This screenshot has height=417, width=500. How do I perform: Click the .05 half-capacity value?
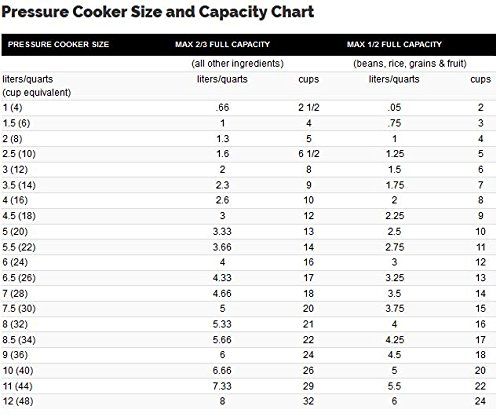(x=394, y=108)
